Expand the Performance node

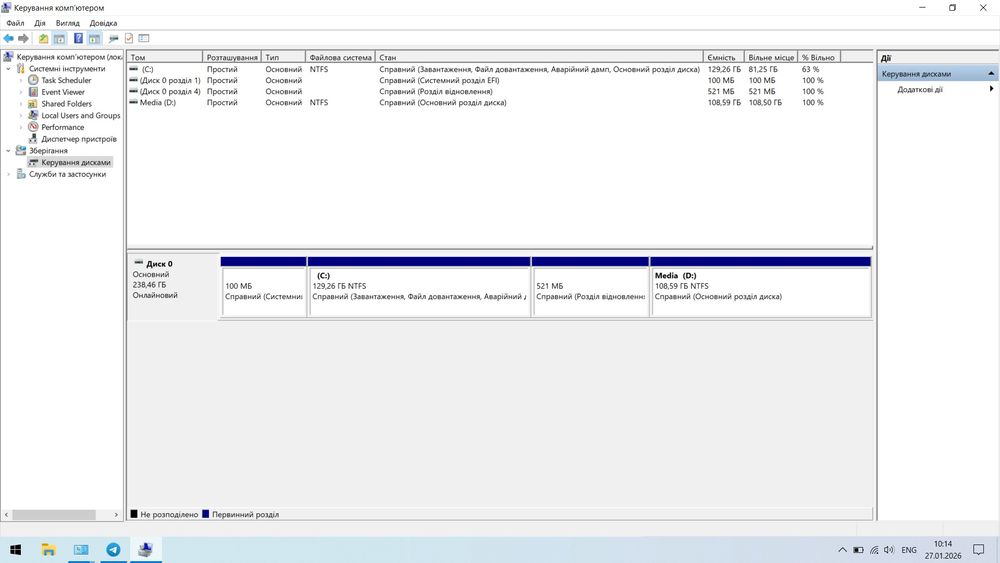tap(20, 127)
